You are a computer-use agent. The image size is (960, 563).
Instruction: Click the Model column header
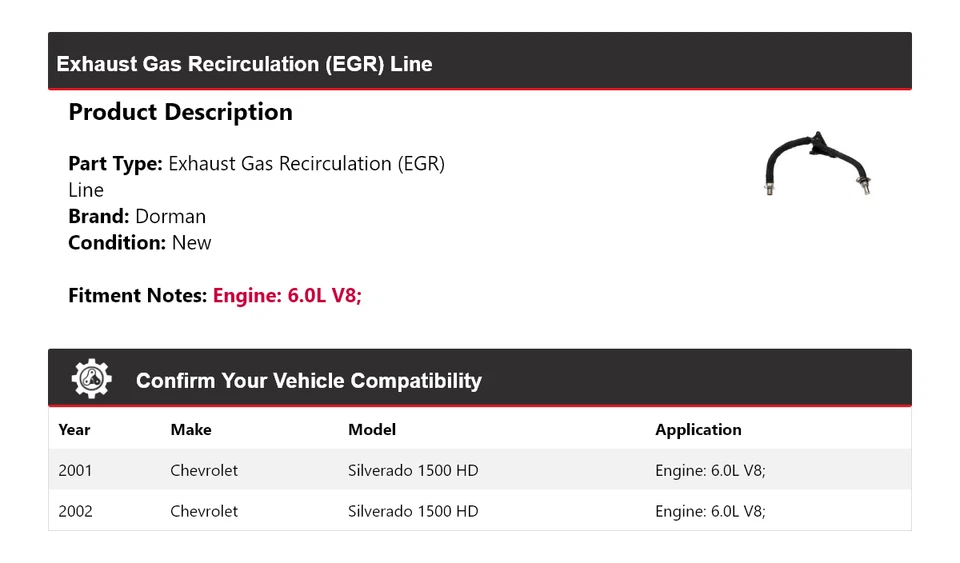pyautogui.click(x=372, y=430)
